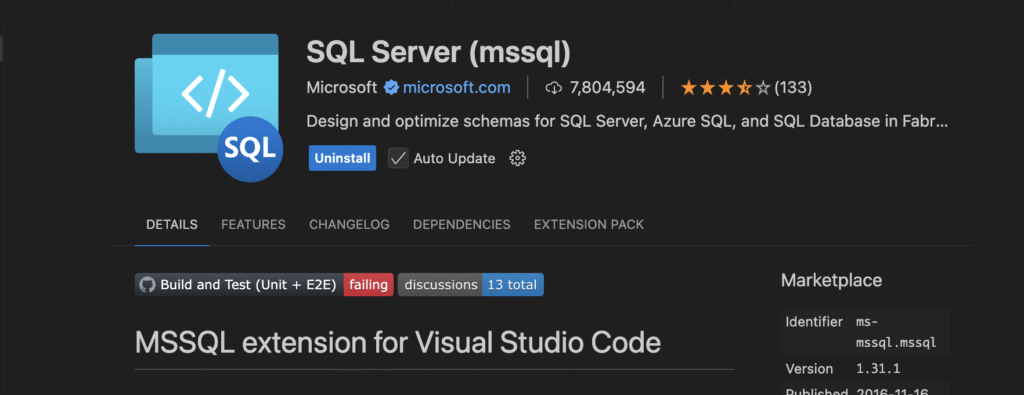Open the manage gear icon beside Auto Update
1024x395 pixels.
click(x=517, y=158)
